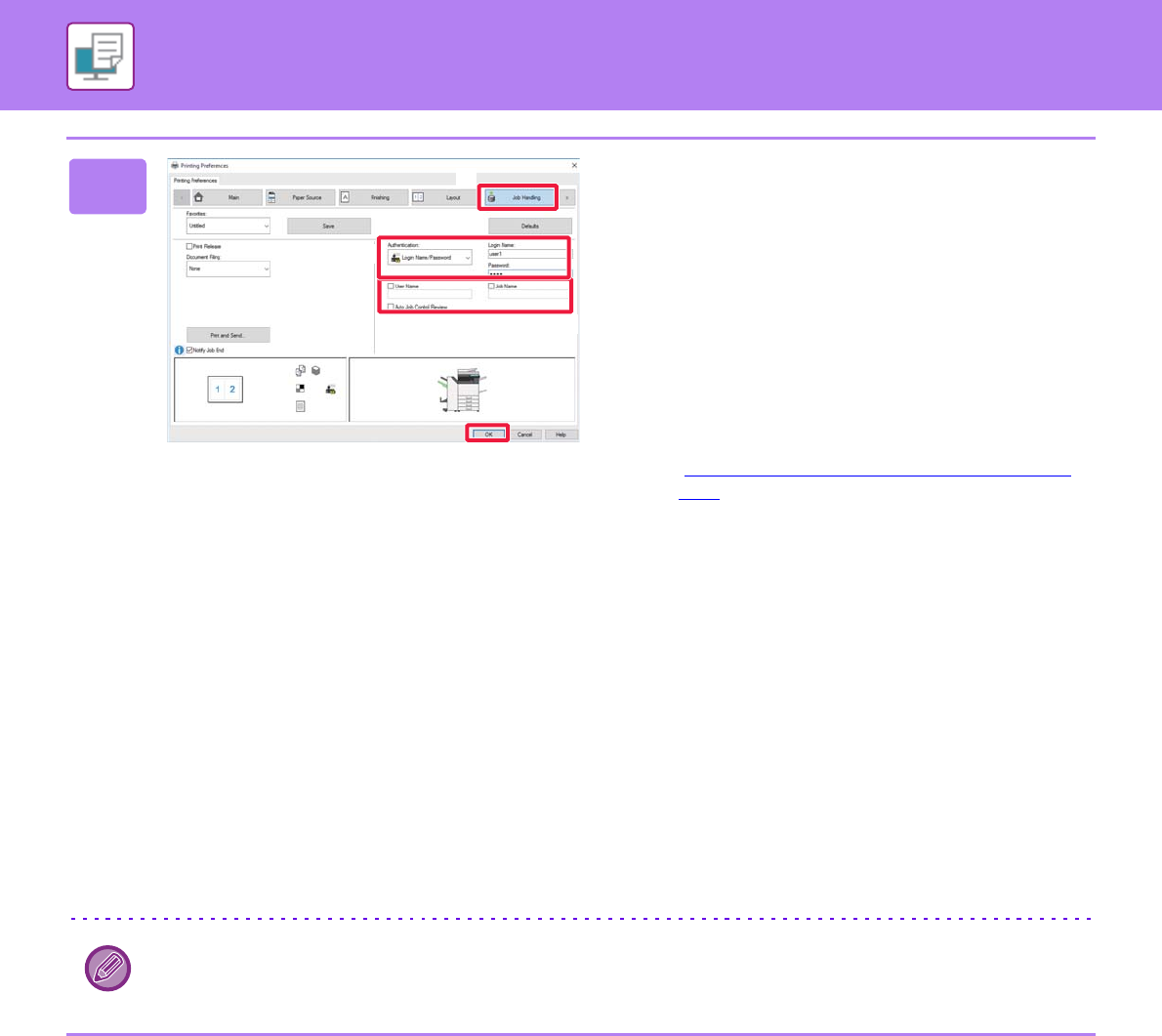The image size is (1162, 1036).
Task: Click the Save favorites button
Action: (x=328, y=226)
